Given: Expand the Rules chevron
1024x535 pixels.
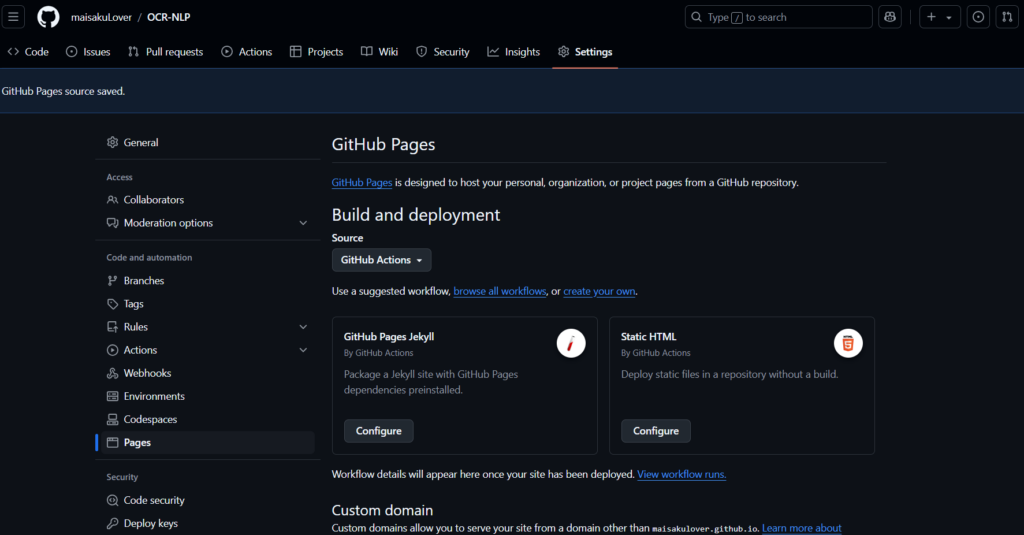Looking at the screenshot, I should click(303, 327).
